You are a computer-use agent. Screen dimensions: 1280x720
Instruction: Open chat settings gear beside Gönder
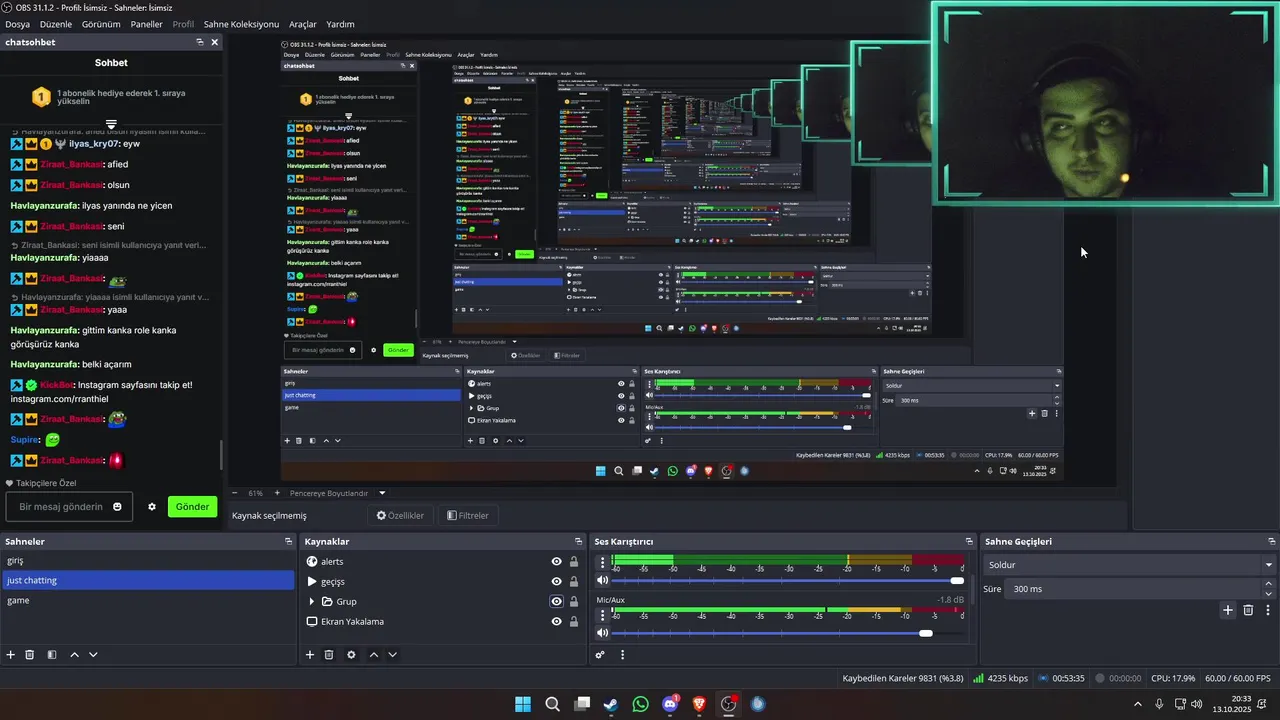(152, 507)
